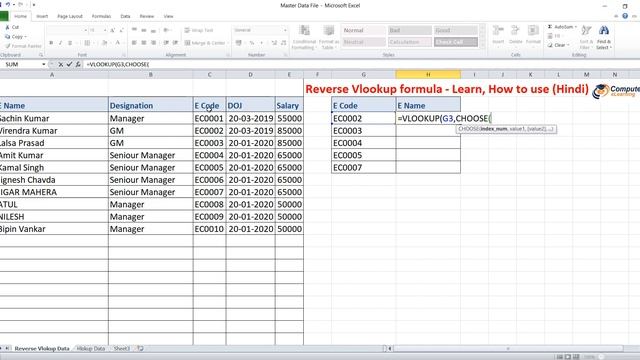This screenshot has height=360, width=640.
Task: Click cell with Bipin Vankar
Action: 54,229
